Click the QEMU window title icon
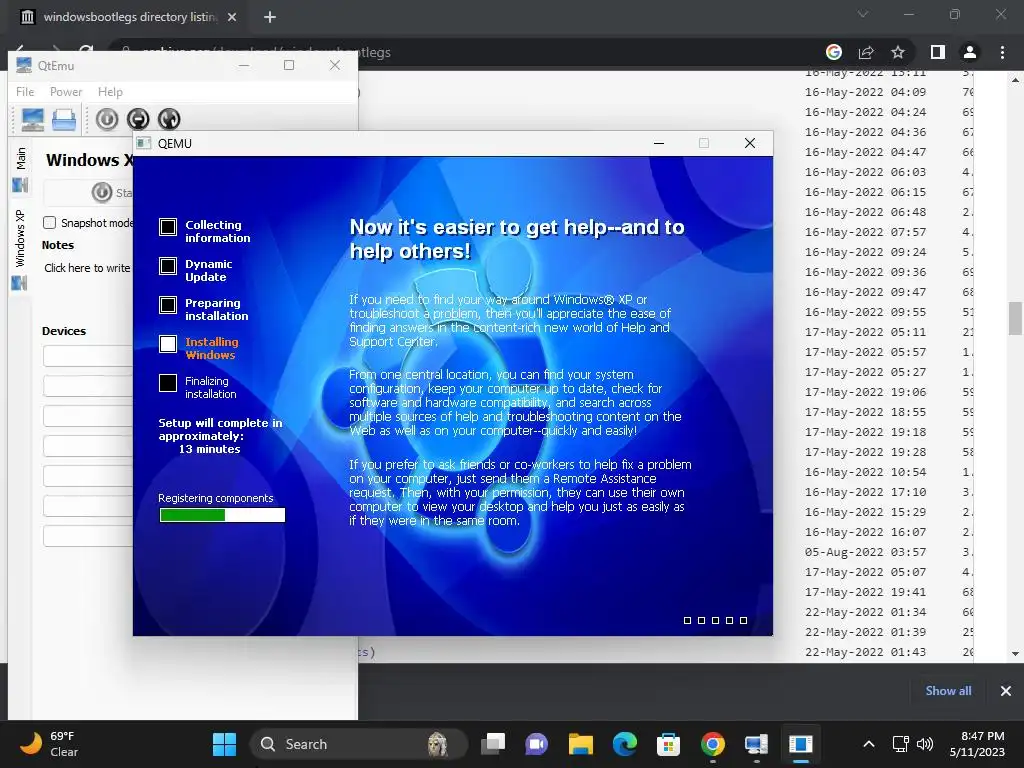The image size is (1024, 768). pos(144,143)
